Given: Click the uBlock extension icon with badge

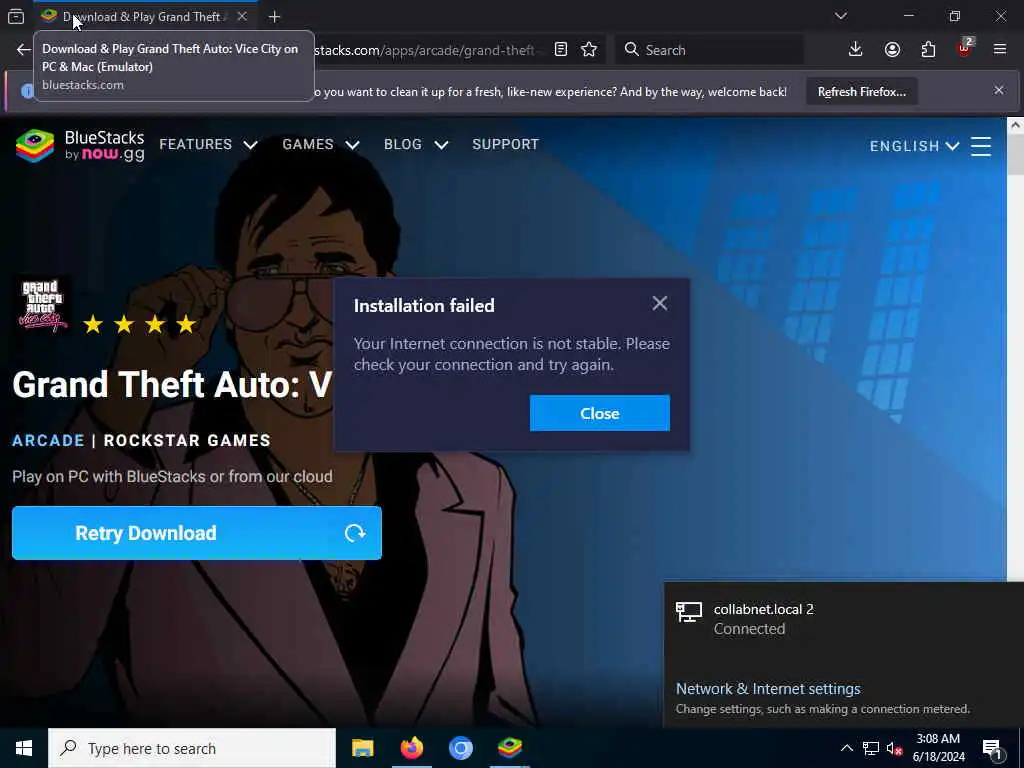Looking at the screenshot, I should (x=965, y=48).
